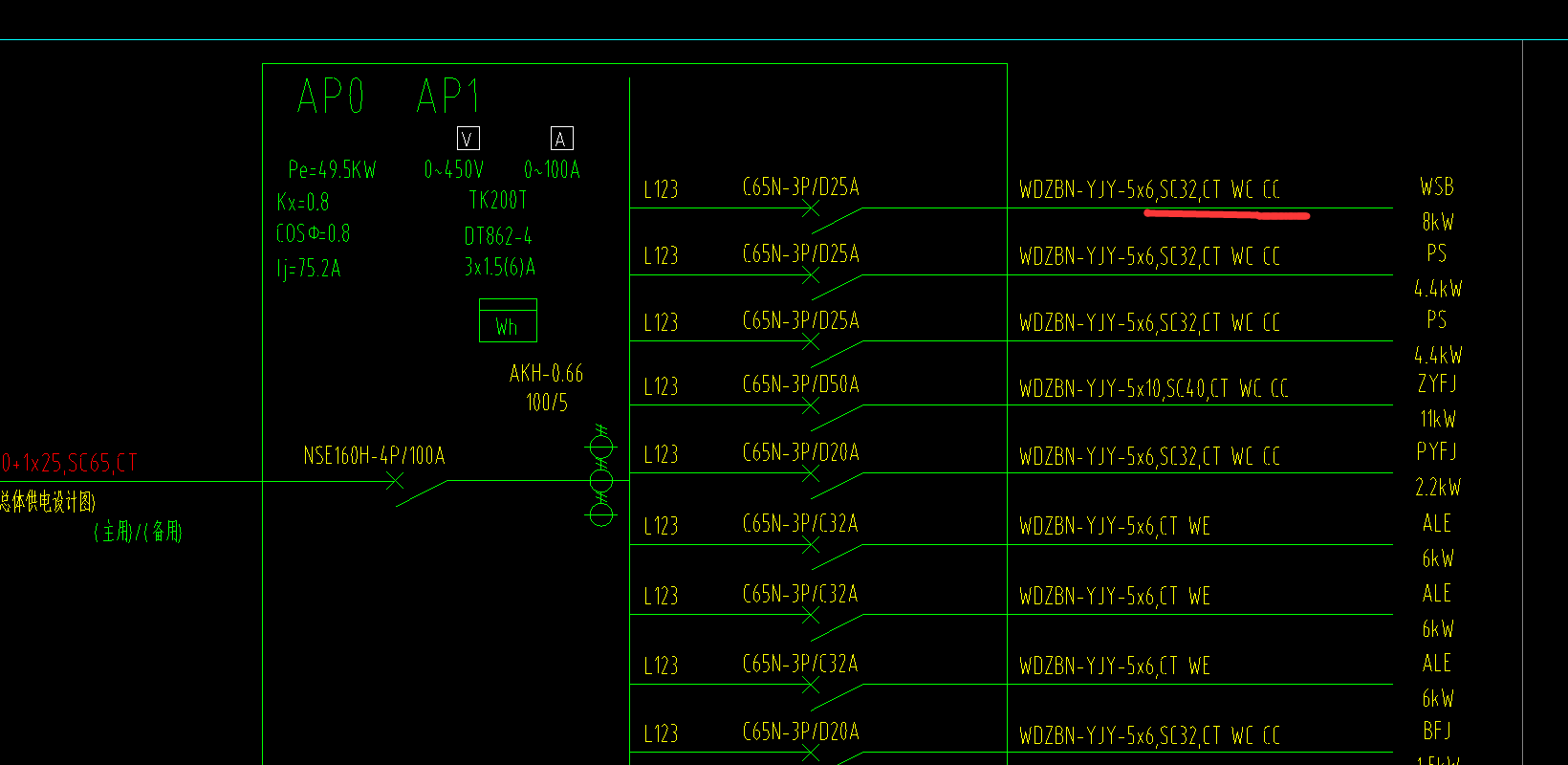Select the 2.2kW load value

(1438, 488)
